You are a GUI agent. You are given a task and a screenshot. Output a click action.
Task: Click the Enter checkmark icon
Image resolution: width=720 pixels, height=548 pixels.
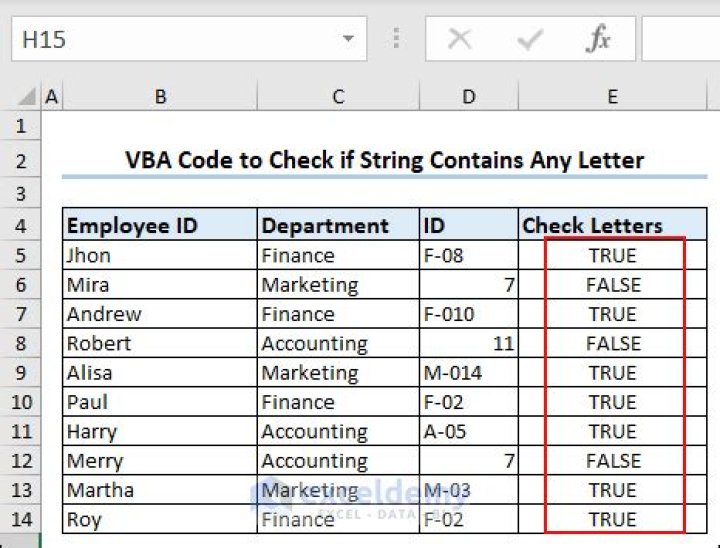click(529, 40)
